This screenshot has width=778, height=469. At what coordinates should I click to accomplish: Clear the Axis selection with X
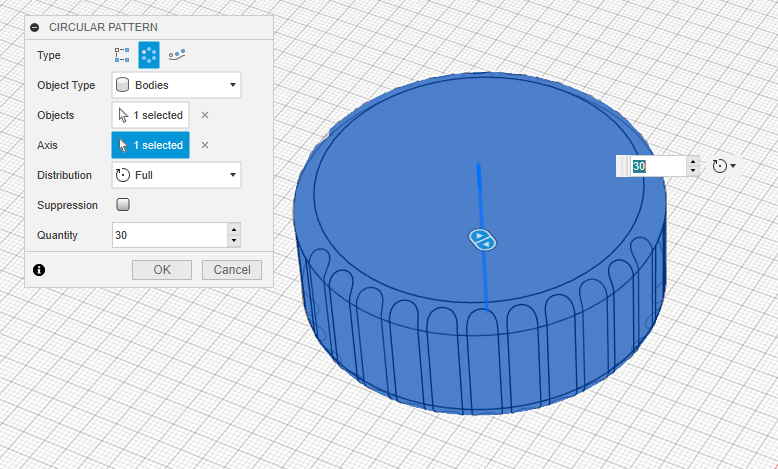coord(205,145)
